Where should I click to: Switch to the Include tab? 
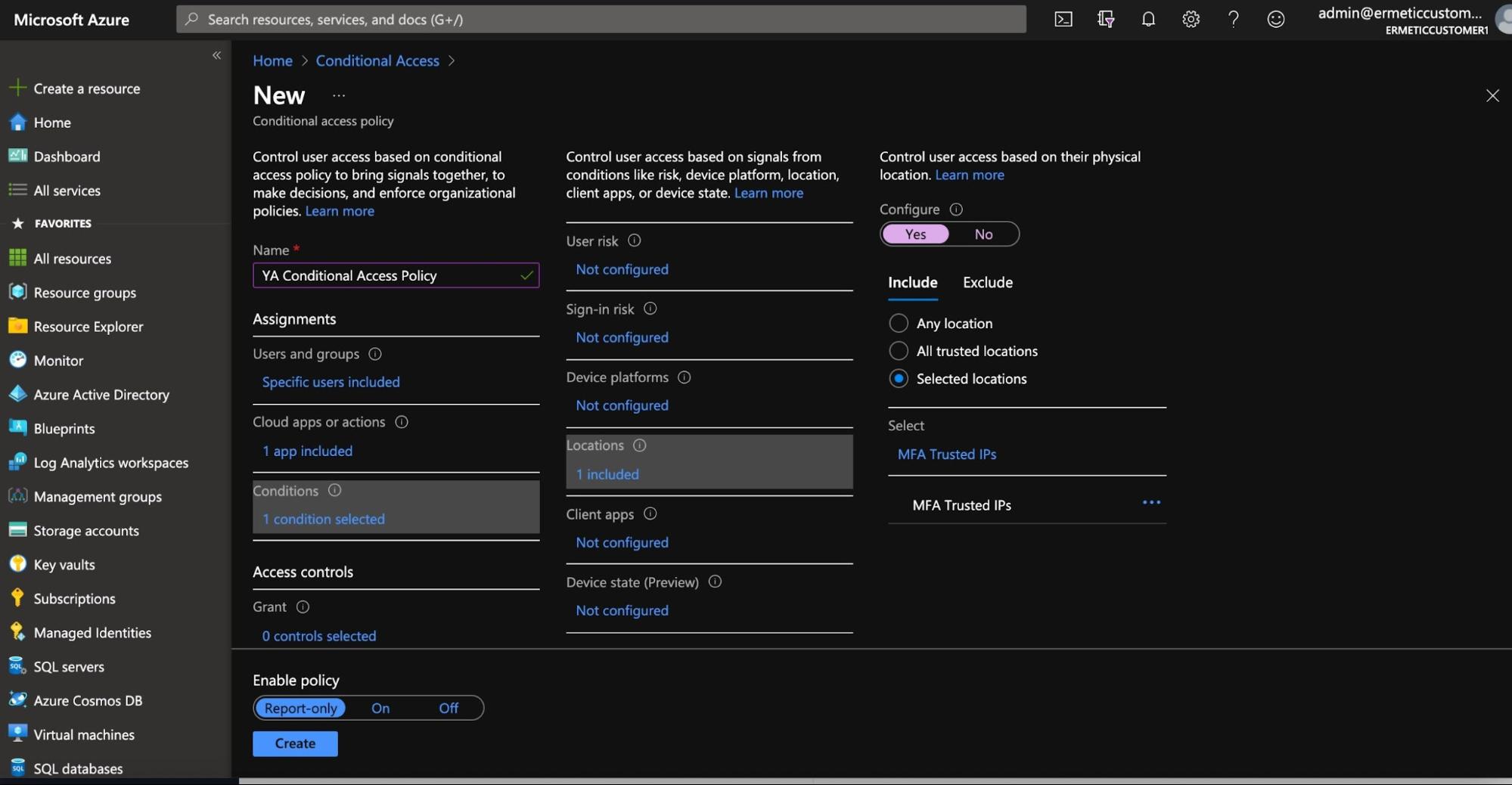point(913,283)
